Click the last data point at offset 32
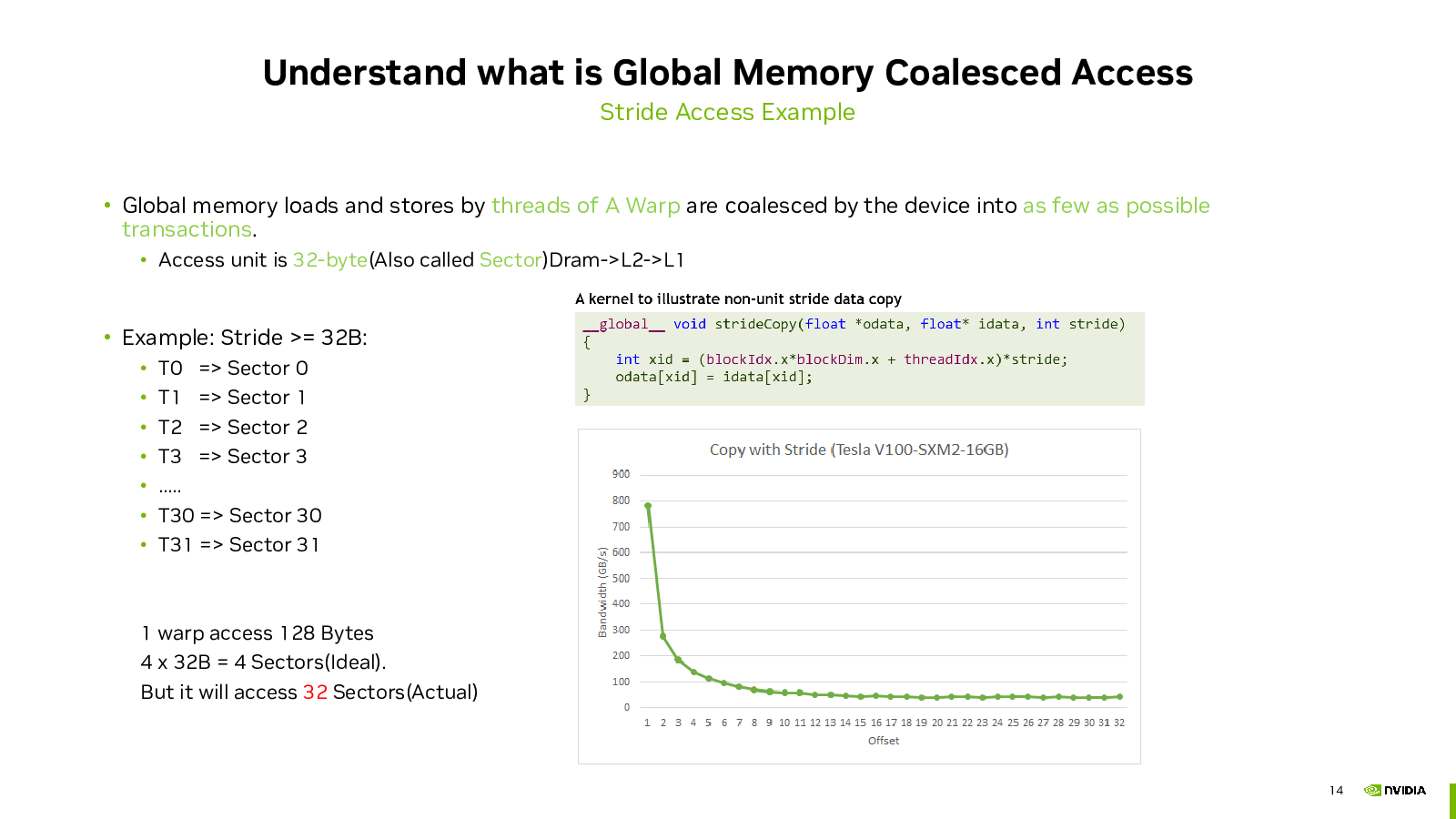 [1119, 697]
